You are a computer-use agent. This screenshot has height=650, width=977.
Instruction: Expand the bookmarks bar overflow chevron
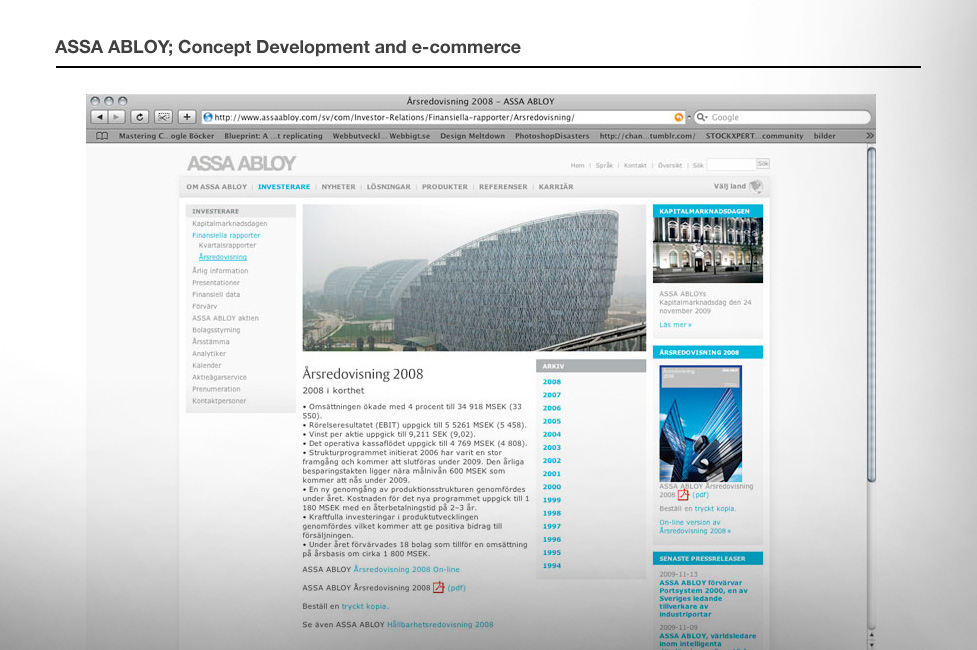point(870,136)
